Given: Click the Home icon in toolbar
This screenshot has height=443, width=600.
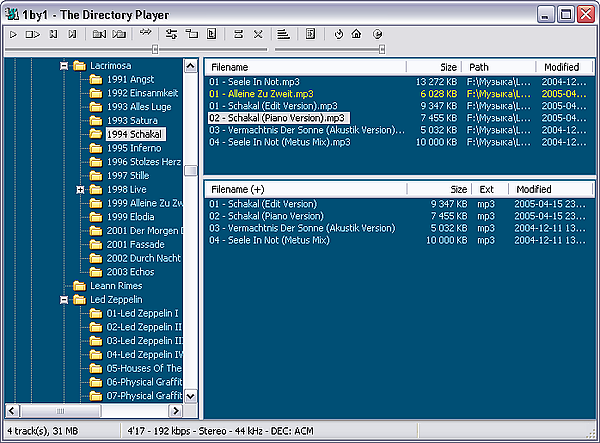Looking at the screenshot, I should [x=357, y=34].
